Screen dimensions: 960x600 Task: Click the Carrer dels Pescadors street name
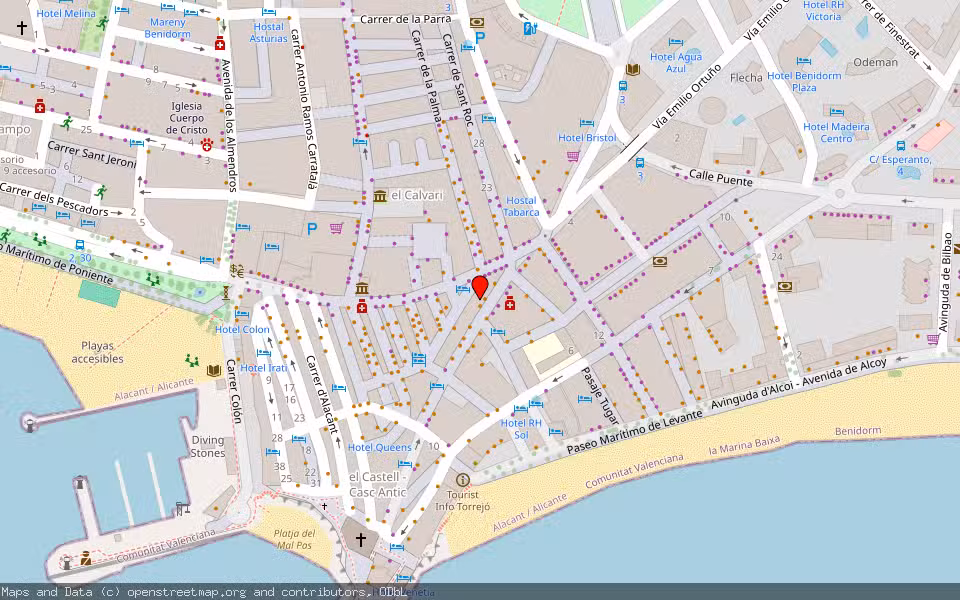pos(54,199)
